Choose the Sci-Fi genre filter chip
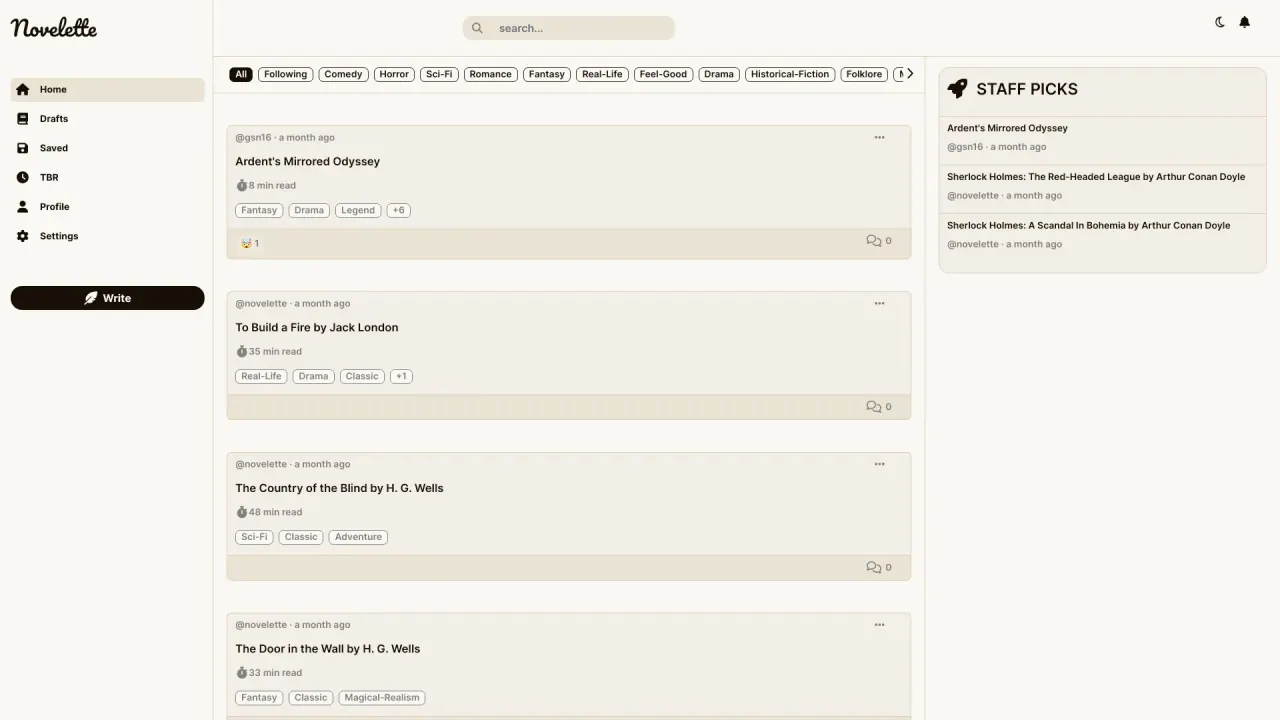The height and width of the screenshot is (720, 1280). pyautogui.click(x=439, y=74)
